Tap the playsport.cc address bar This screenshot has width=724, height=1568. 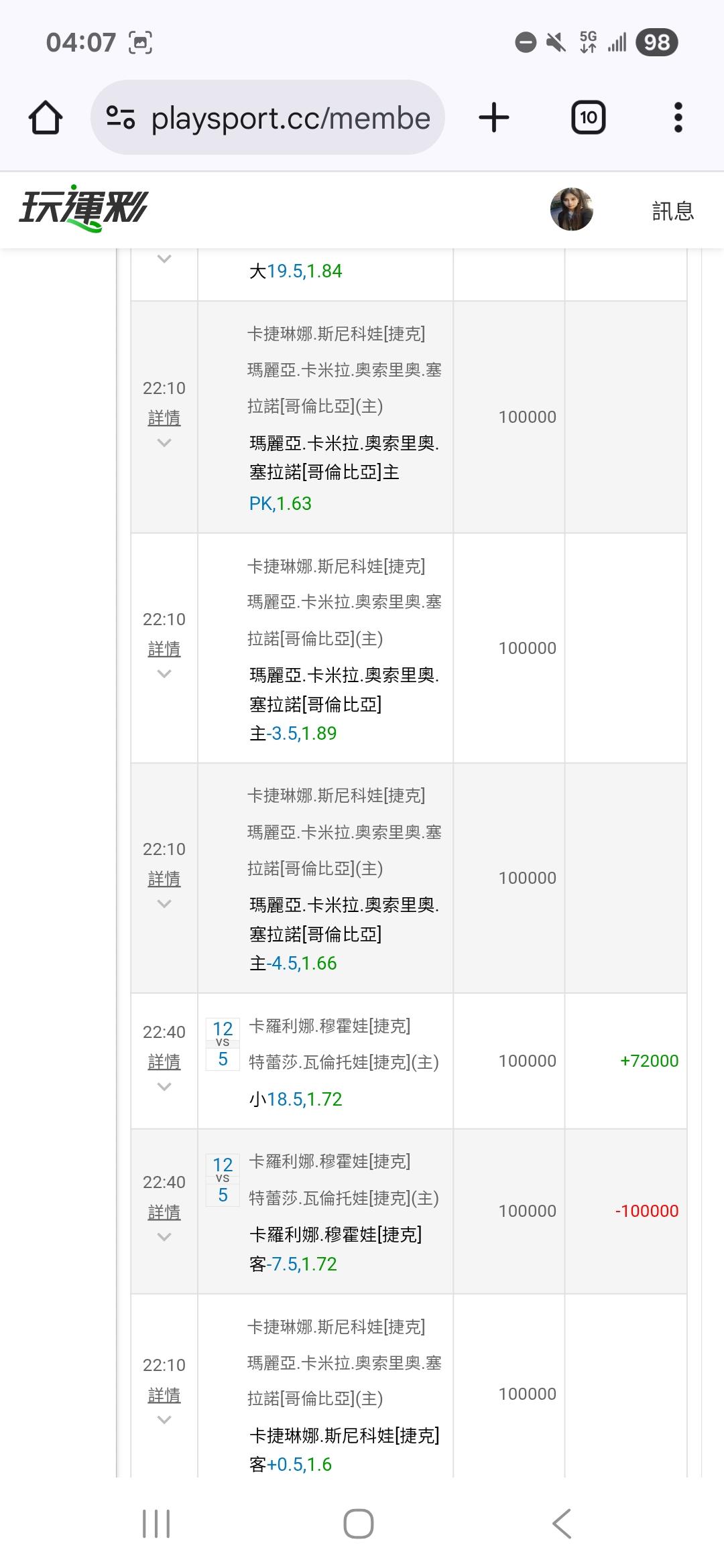tap(290, 118)
